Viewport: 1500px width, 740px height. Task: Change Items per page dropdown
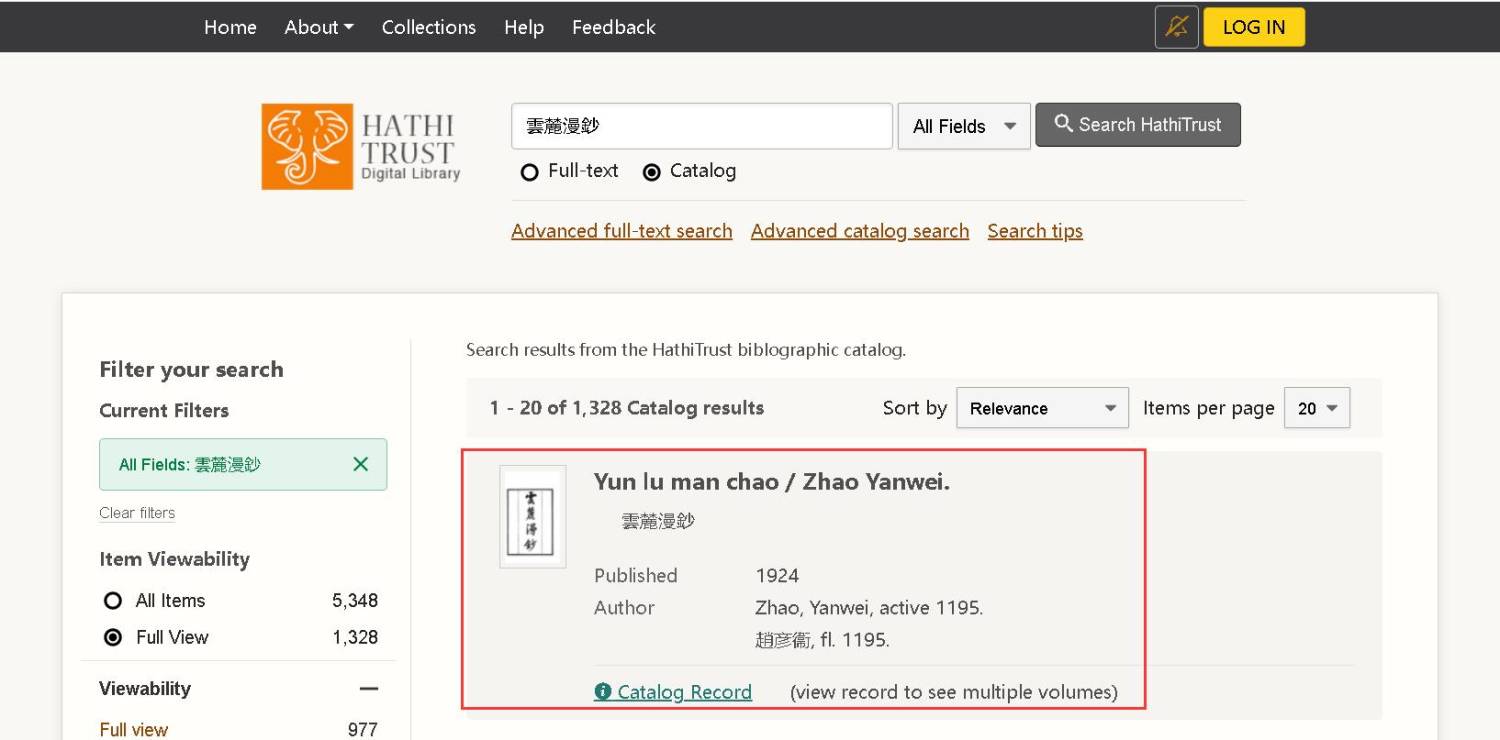(1316, 408)
